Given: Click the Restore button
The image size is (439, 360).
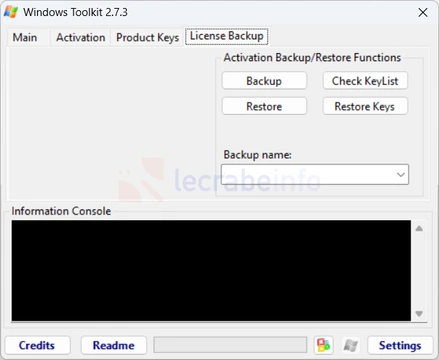Looking at the screenshot, I should click(264, 106).
